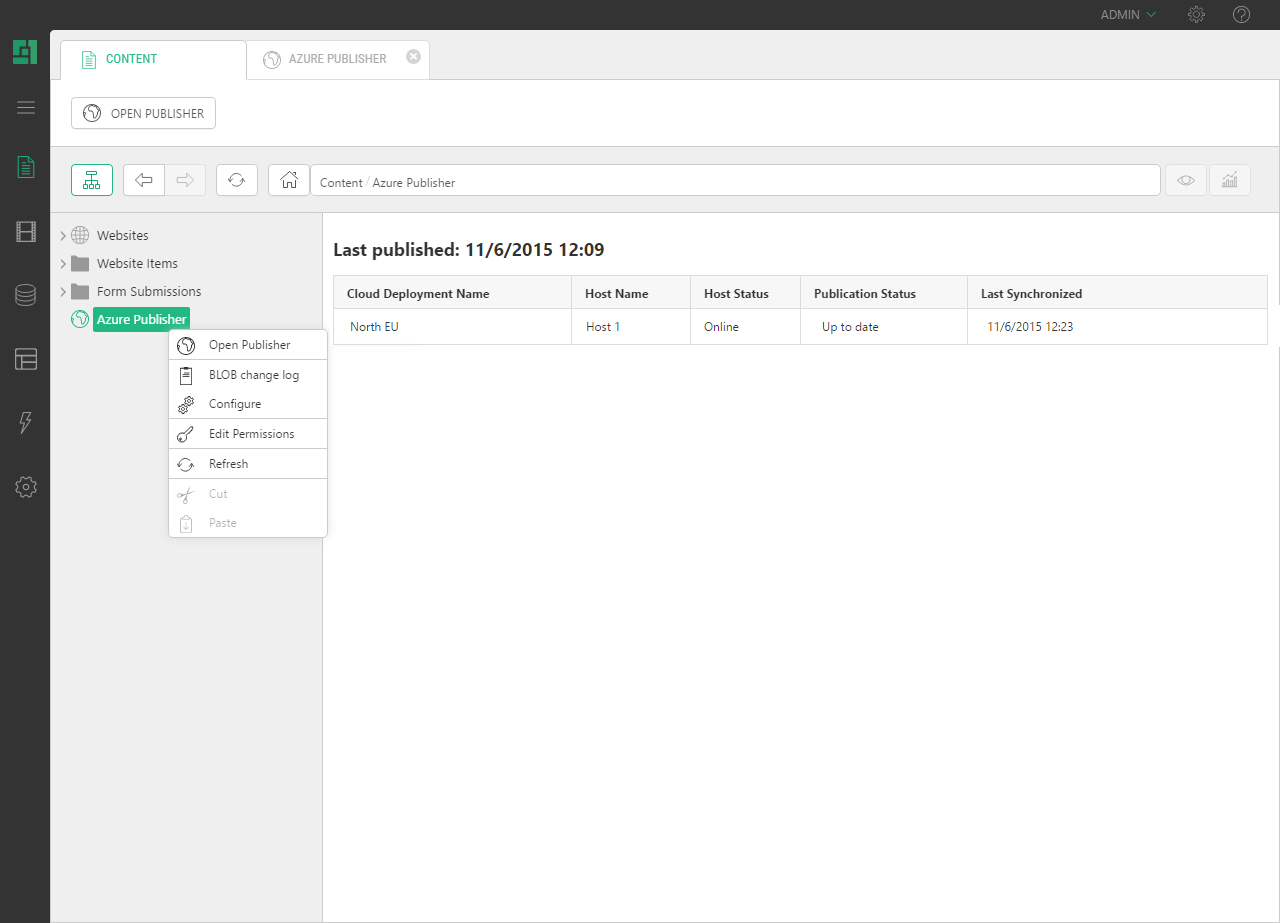The image size is (1280, 923).
Task: Expand the Website Items folder
Action: 63,264
